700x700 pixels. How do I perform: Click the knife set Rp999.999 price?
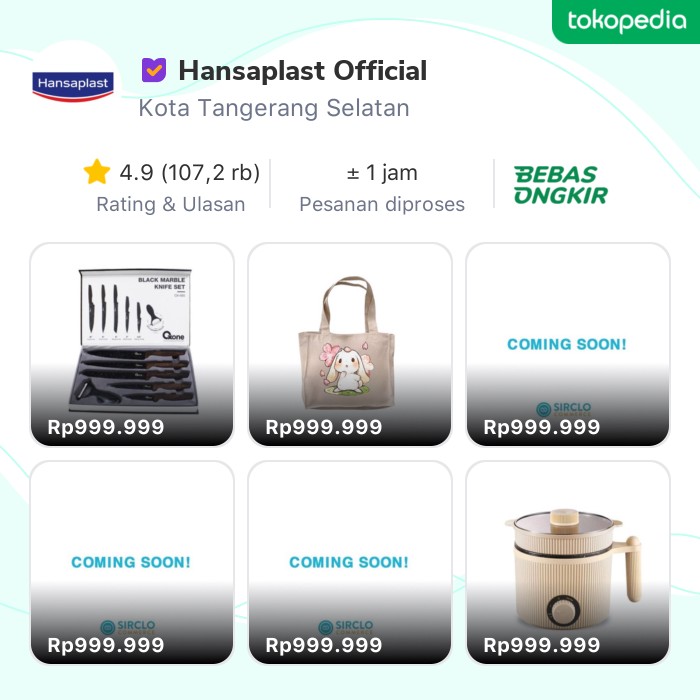tap(106, 427)
